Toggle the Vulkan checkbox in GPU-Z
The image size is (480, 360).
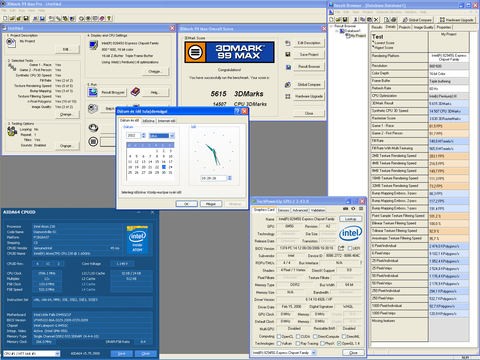coord(279,343)
